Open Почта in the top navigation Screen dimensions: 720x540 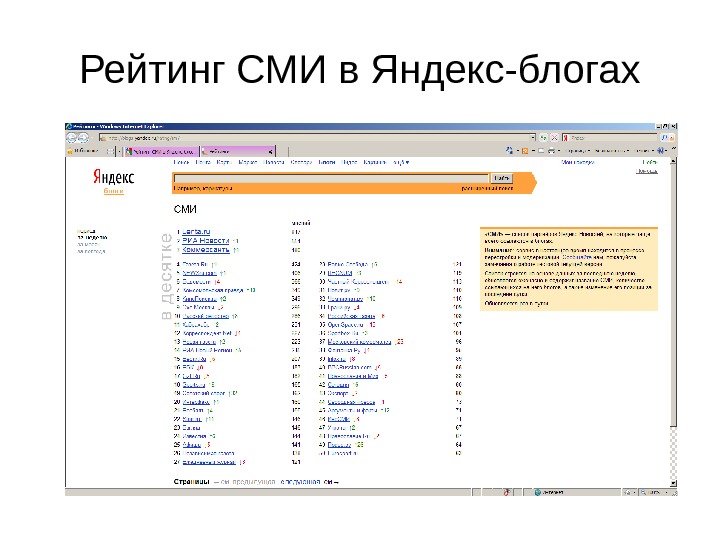coord(202,162)
